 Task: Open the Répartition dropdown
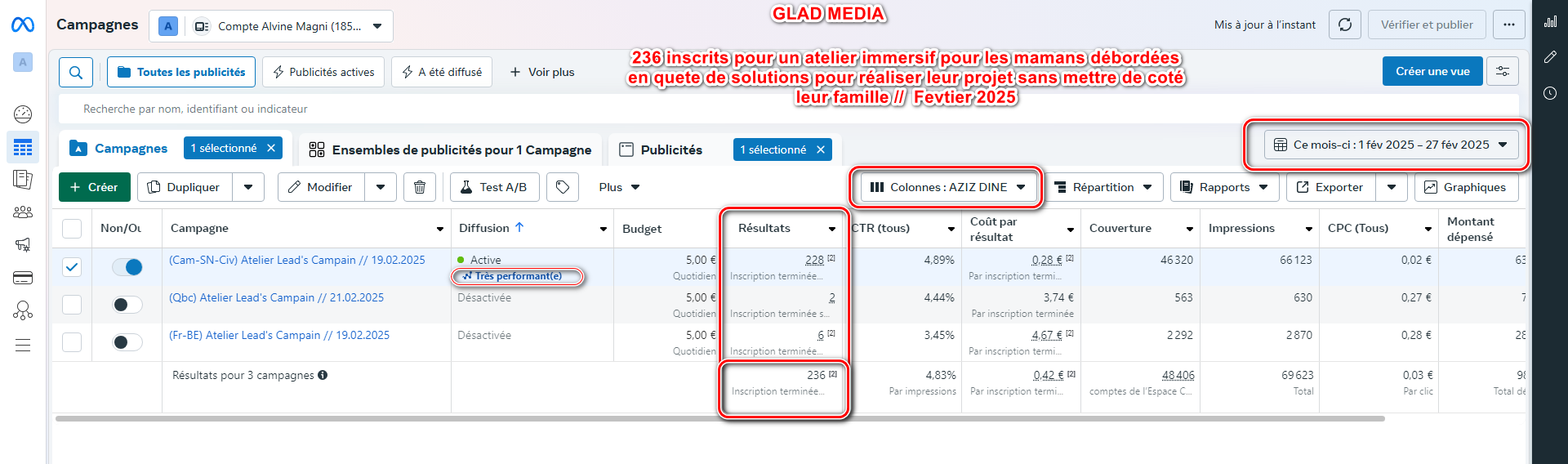click(1102, 187)
